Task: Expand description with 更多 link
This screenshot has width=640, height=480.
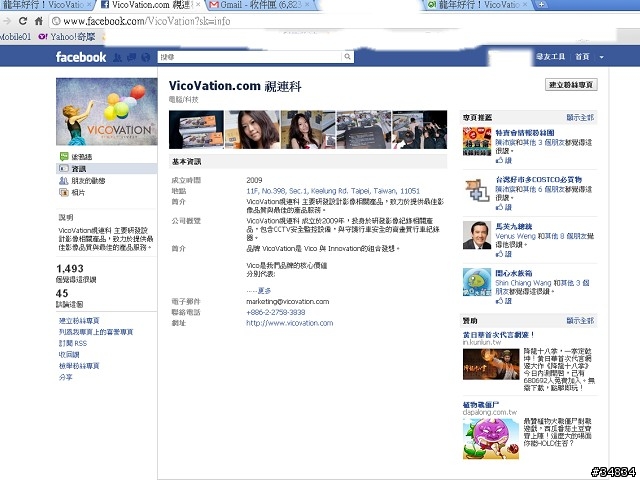Action: [x=264, y=291]
